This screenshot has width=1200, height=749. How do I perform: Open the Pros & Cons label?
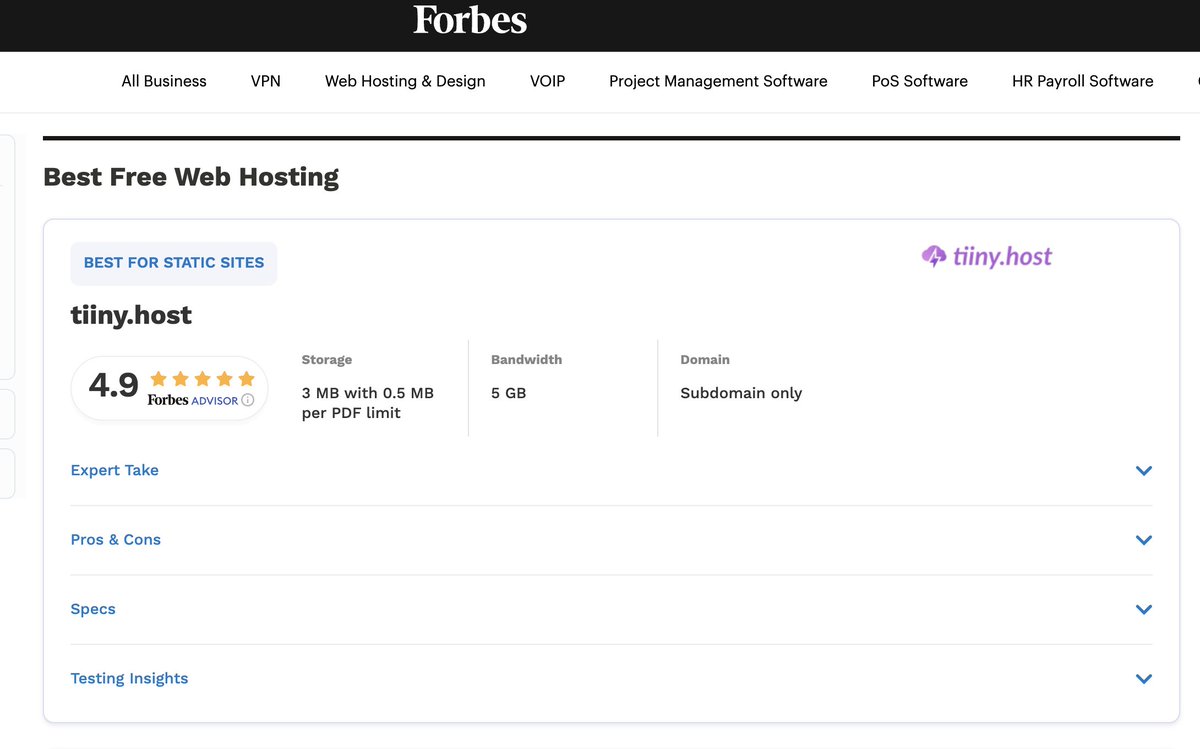[116, 539]
